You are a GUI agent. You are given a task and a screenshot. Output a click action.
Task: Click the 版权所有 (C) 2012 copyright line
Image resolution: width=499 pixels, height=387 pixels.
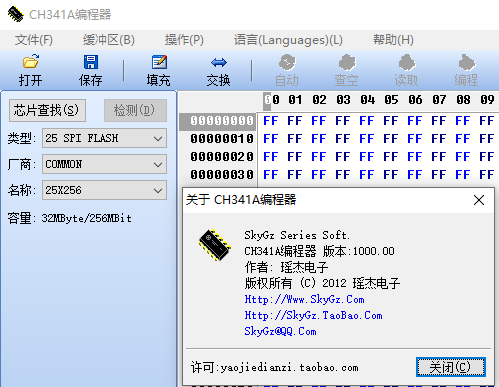[322, 283]
